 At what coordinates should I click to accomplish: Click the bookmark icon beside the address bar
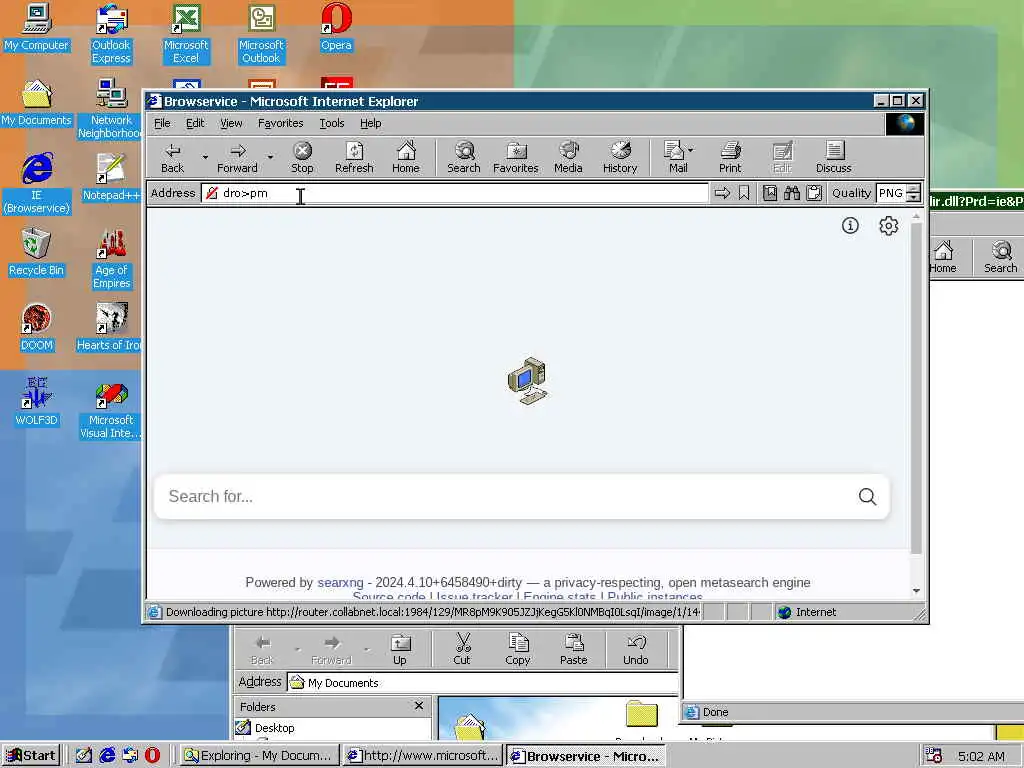click(x=744, y=193)
